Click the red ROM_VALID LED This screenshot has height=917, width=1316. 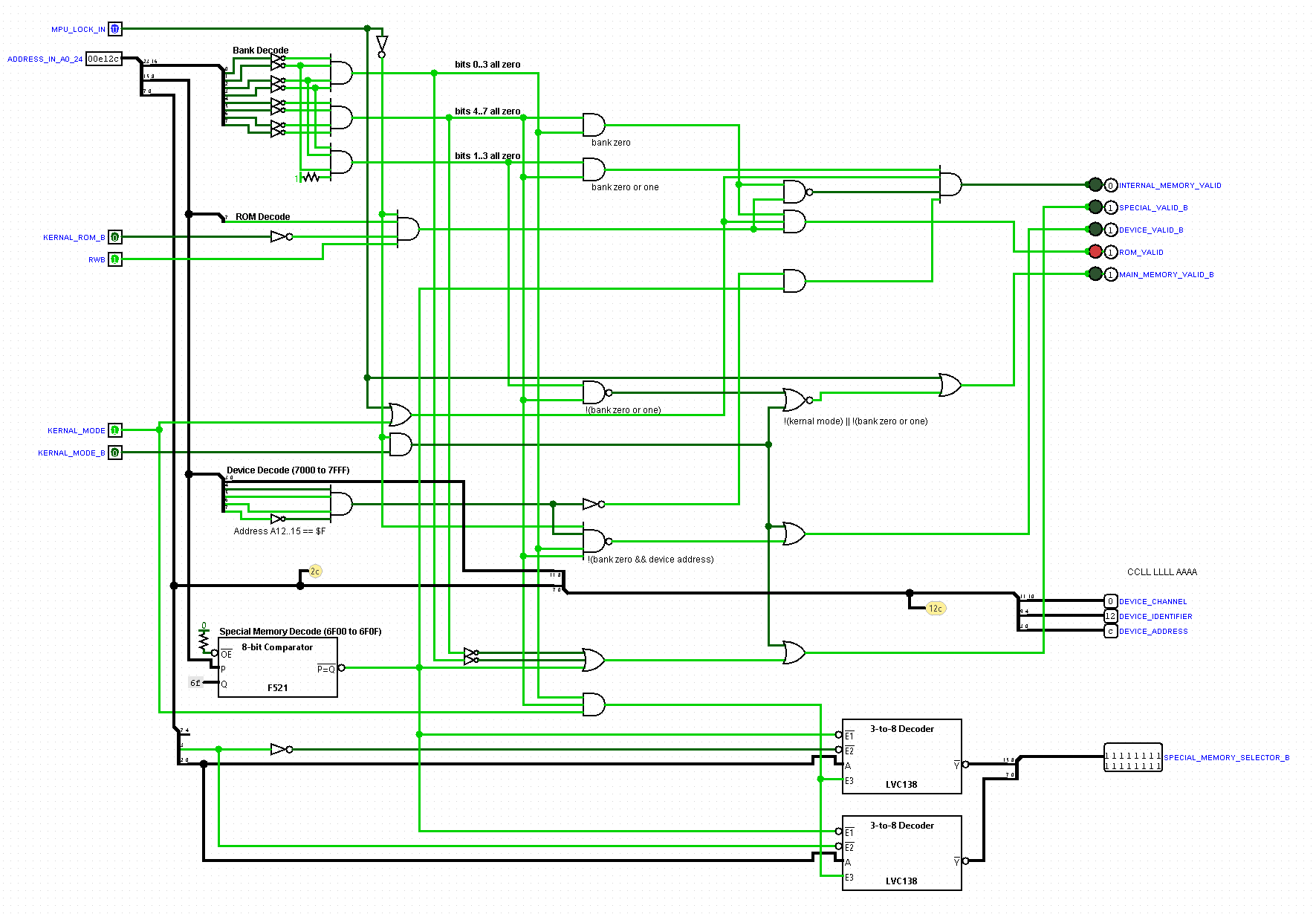[x=1095, y=252]
